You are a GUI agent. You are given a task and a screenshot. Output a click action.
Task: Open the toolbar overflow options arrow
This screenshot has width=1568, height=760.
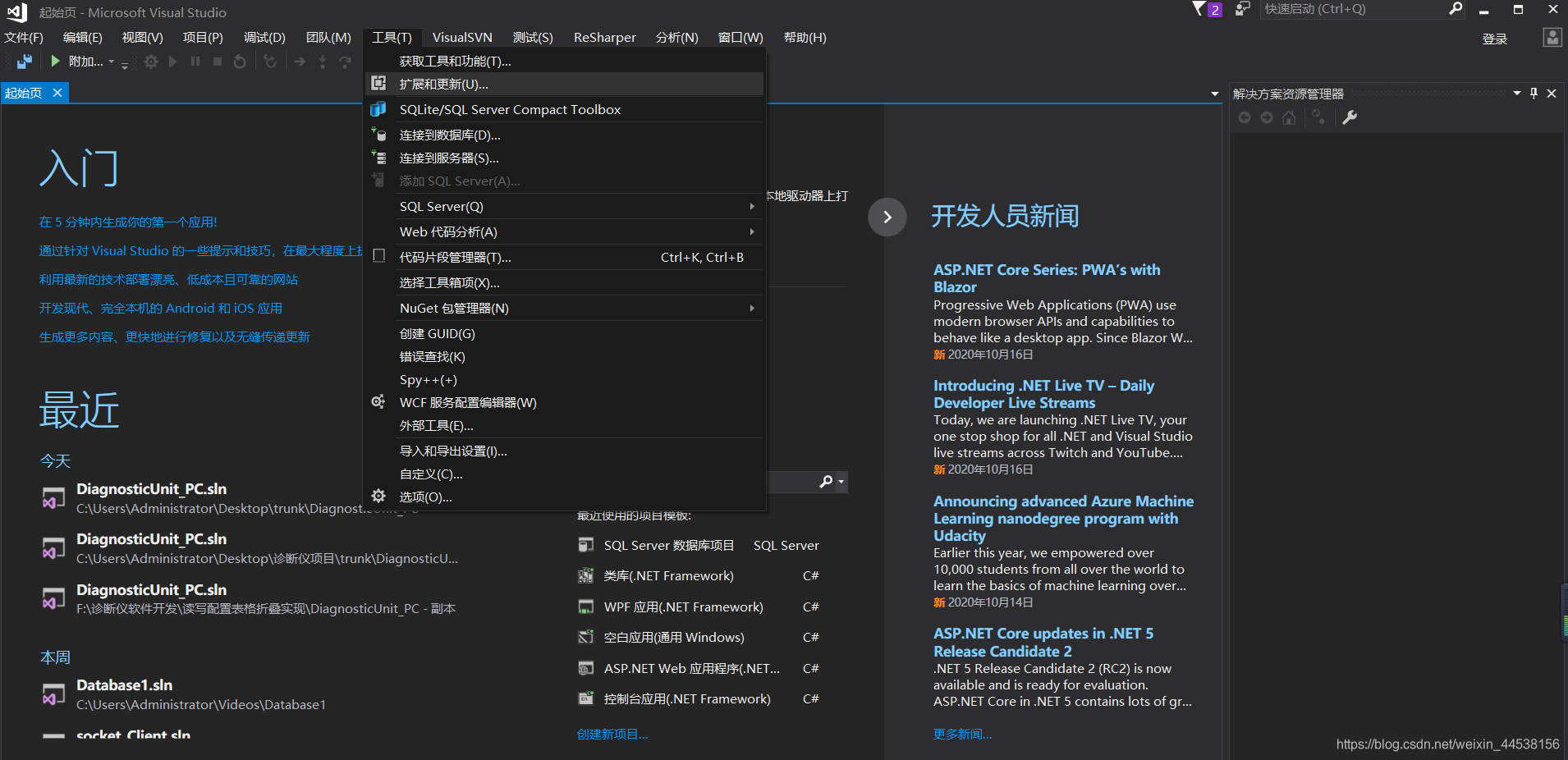coord(125,64)
